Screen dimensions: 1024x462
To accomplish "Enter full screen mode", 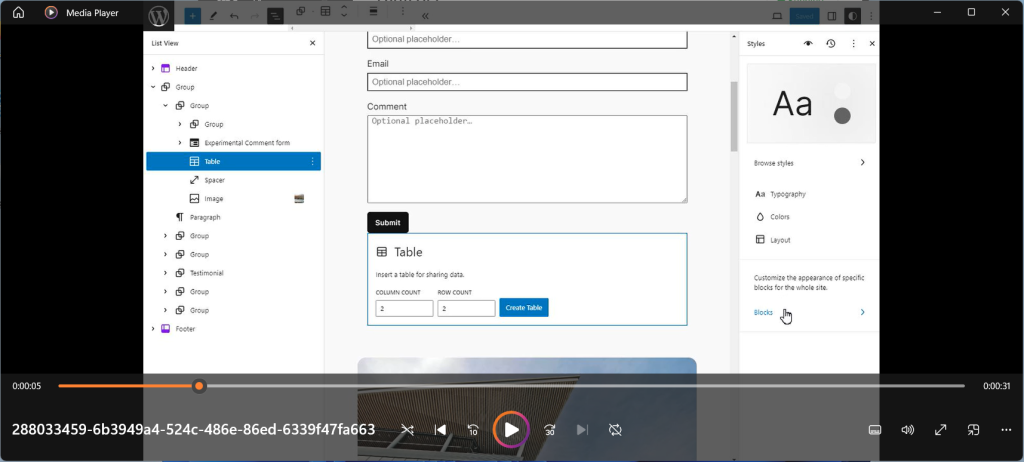I will tap(940, 430).
